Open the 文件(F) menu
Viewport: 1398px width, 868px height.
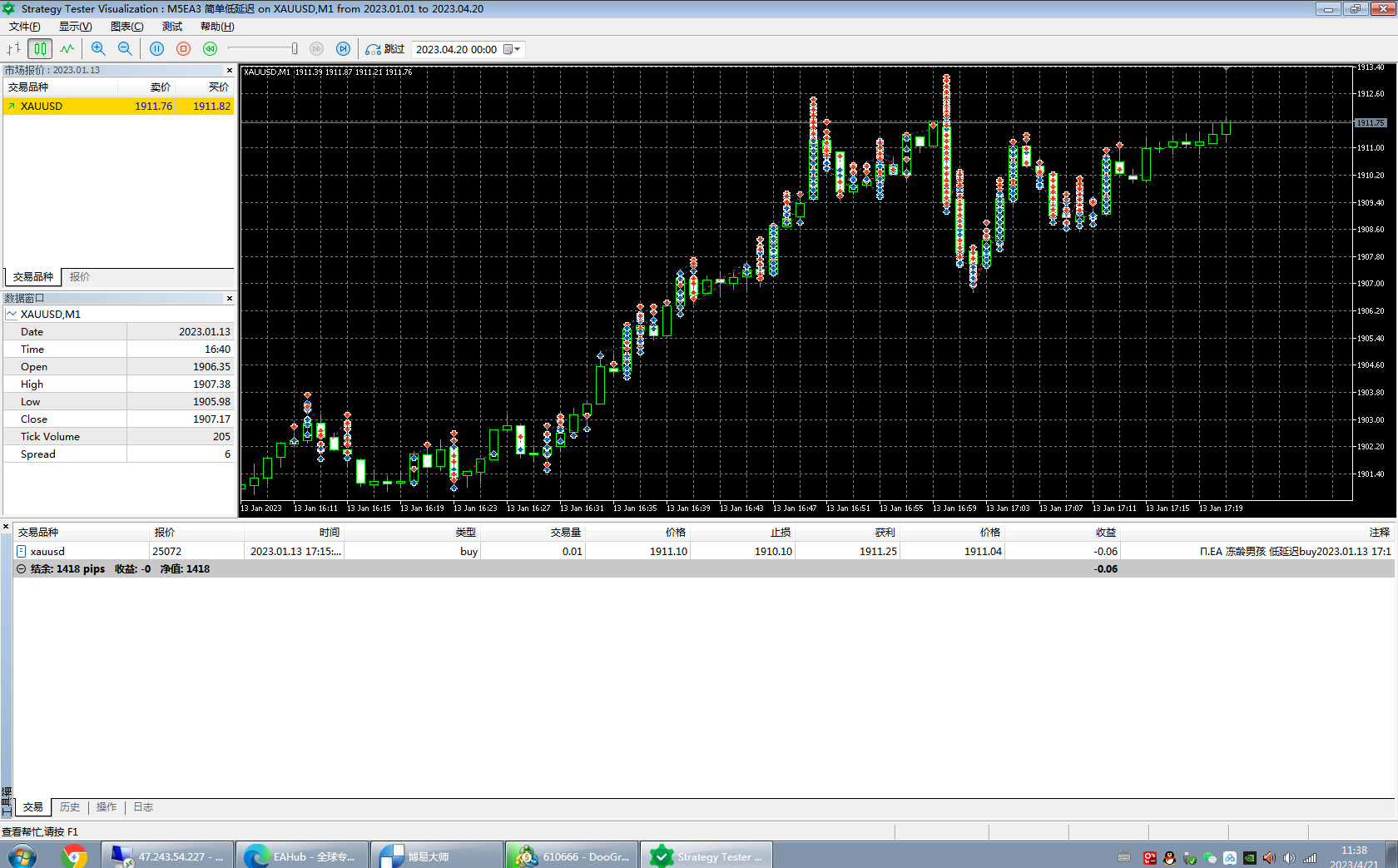point(25,27)
